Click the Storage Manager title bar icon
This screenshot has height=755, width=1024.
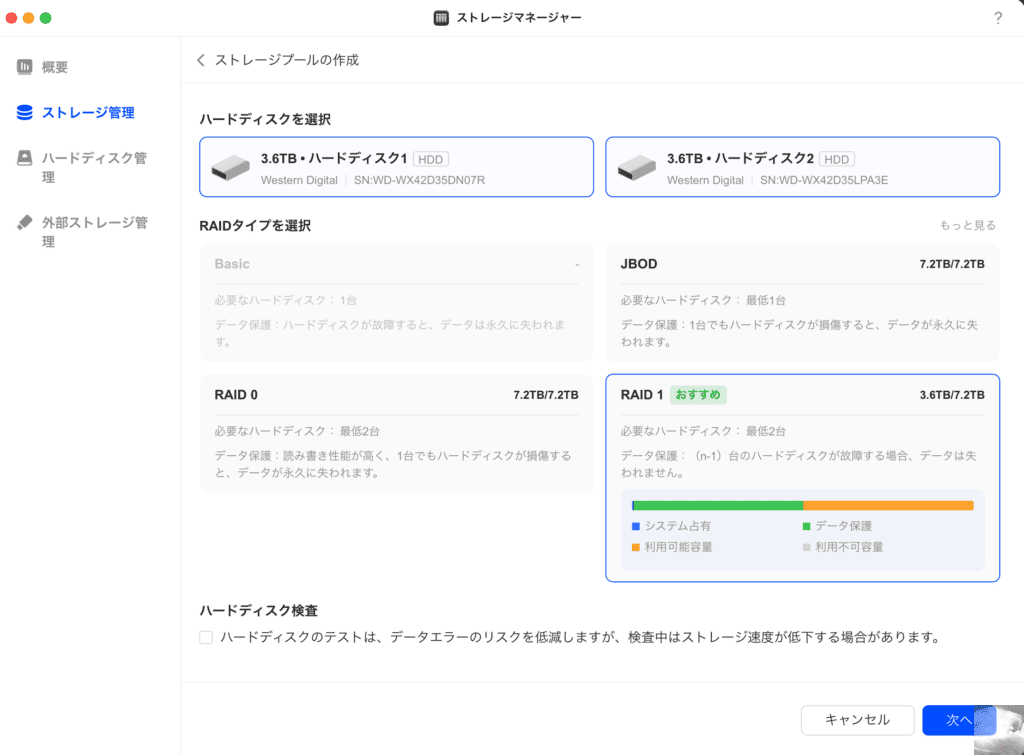tap(441, 18)
